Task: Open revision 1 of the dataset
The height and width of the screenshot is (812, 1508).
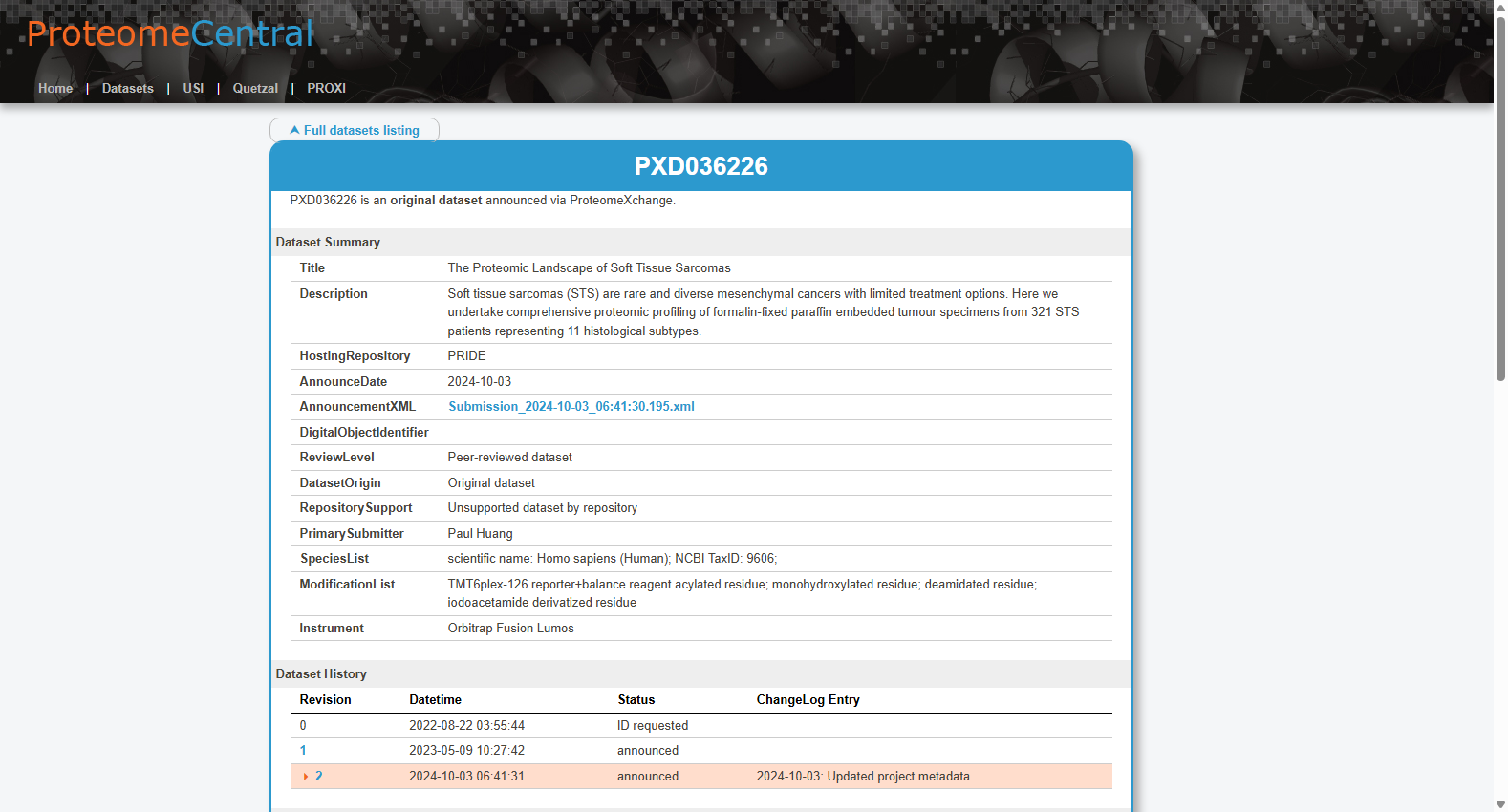Action: 303,750
